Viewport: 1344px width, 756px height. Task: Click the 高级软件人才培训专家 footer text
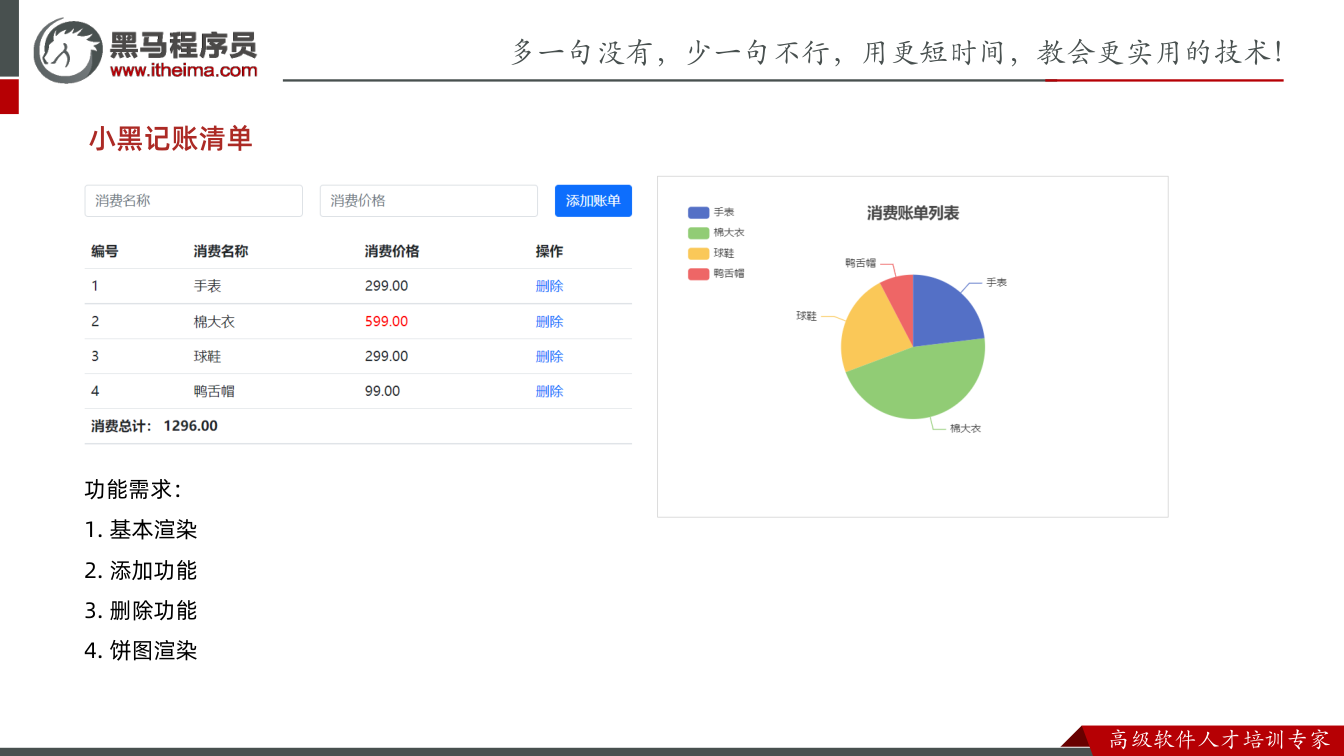tap(1219, 740)
